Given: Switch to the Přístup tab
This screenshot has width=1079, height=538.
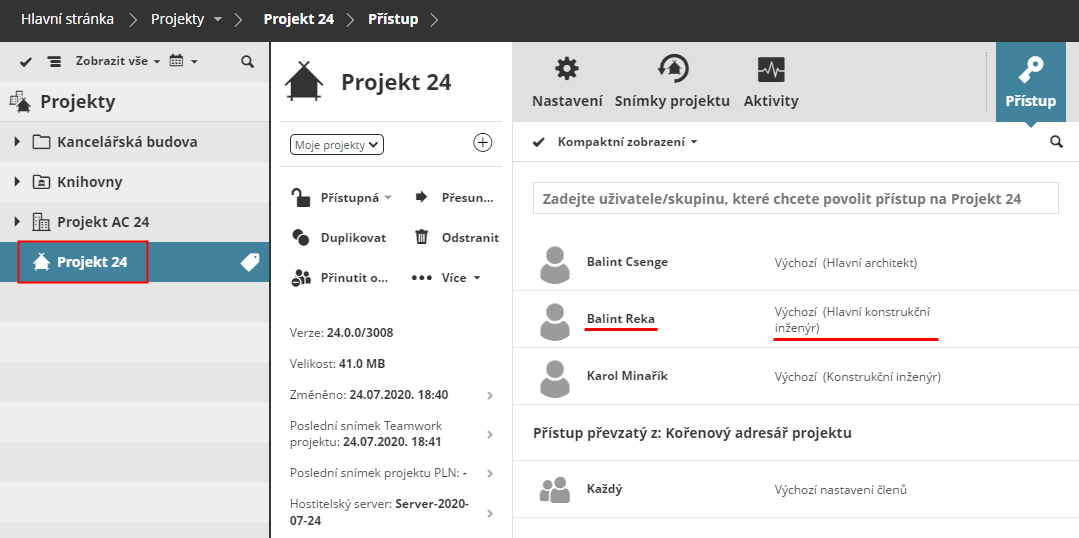Looking at the screenshot, I should point(1030,82).
